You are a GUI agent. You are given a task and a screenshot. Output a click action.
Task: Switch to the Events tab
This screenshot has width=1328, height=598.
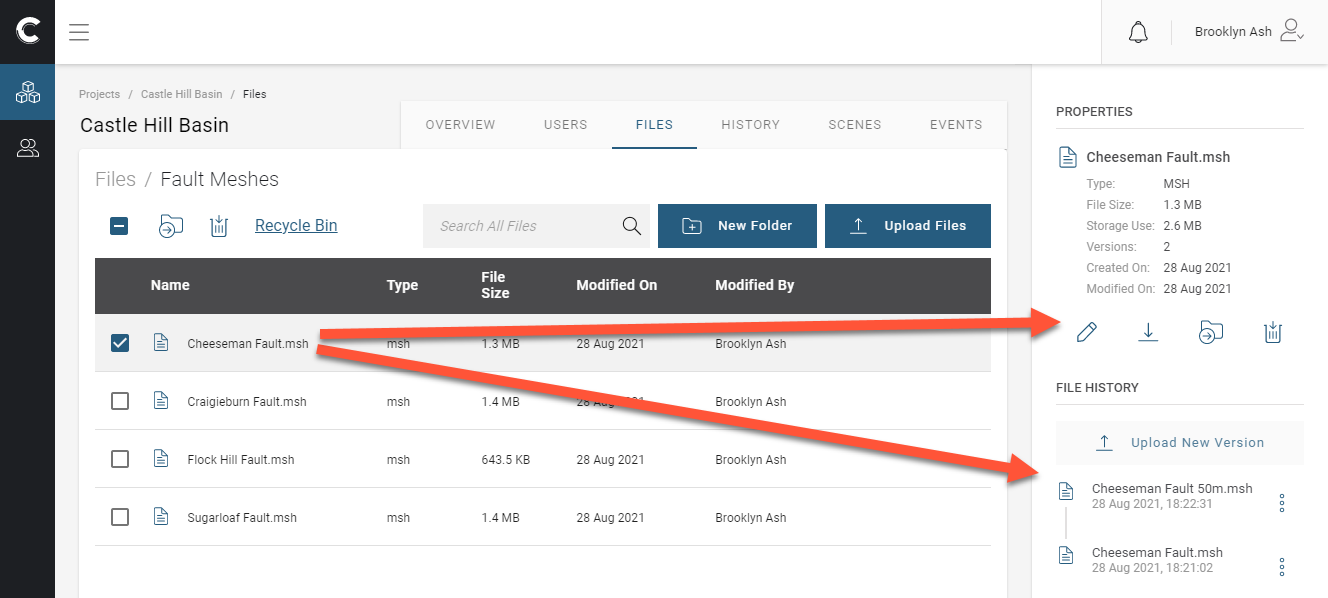tap(956, 125)
